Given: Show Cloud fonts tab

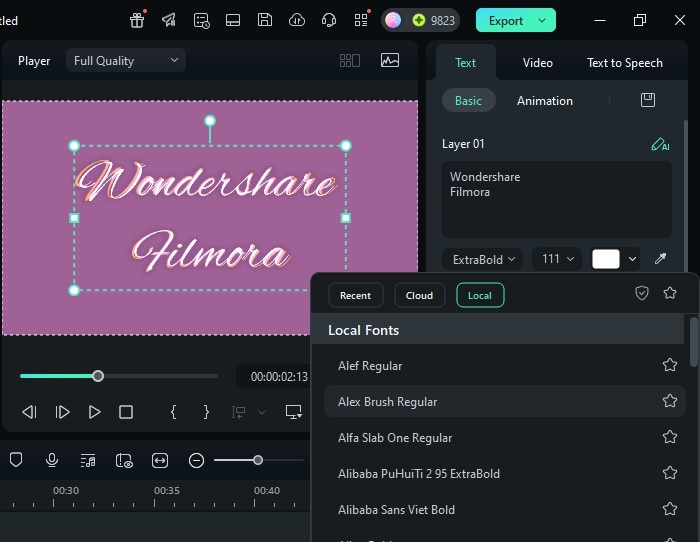Looking at the screenshot, I should (x=419, y=295).
